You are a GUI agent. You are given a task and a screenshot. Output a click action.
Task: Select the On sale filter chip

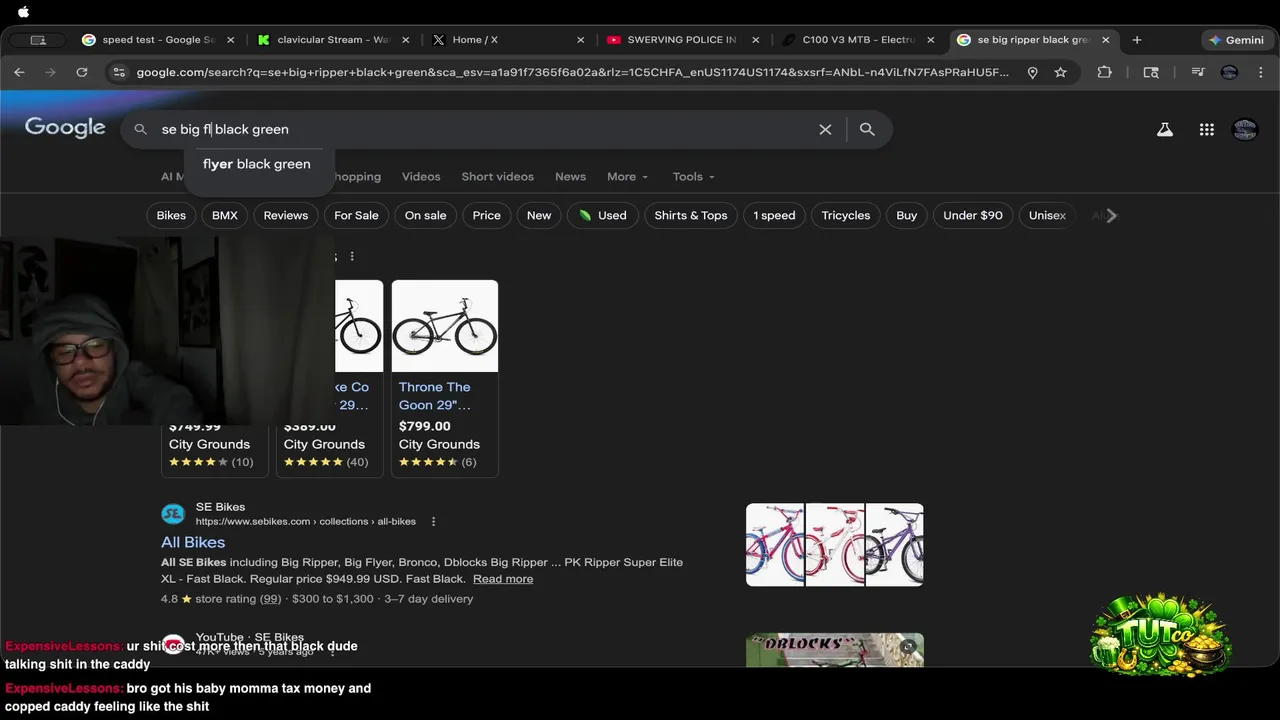pyautogui.click(x=425, y=215)
